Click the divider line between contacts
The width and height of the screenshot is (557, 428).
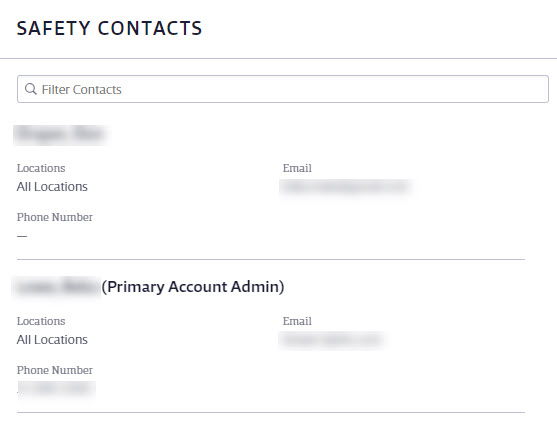pyautogui.click(x=271, y=260)
